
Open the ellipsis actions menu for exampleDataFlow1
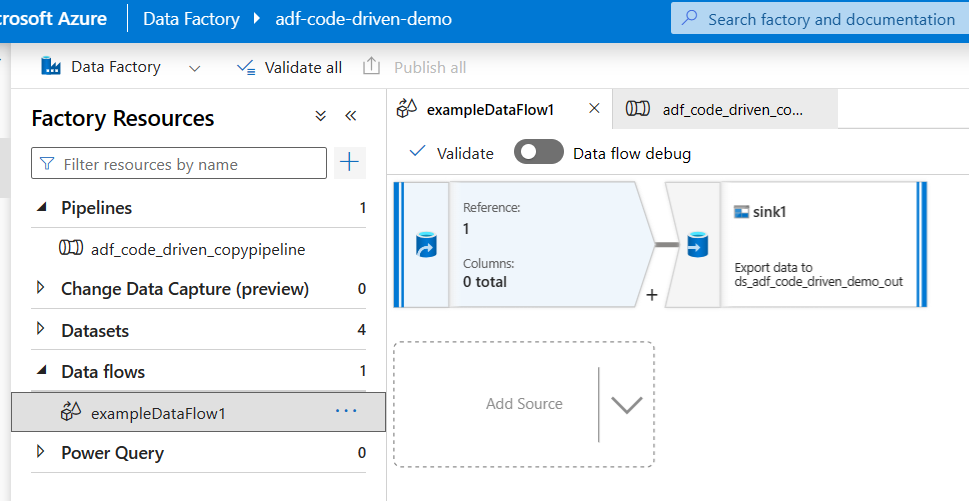[x=346, y=411]
